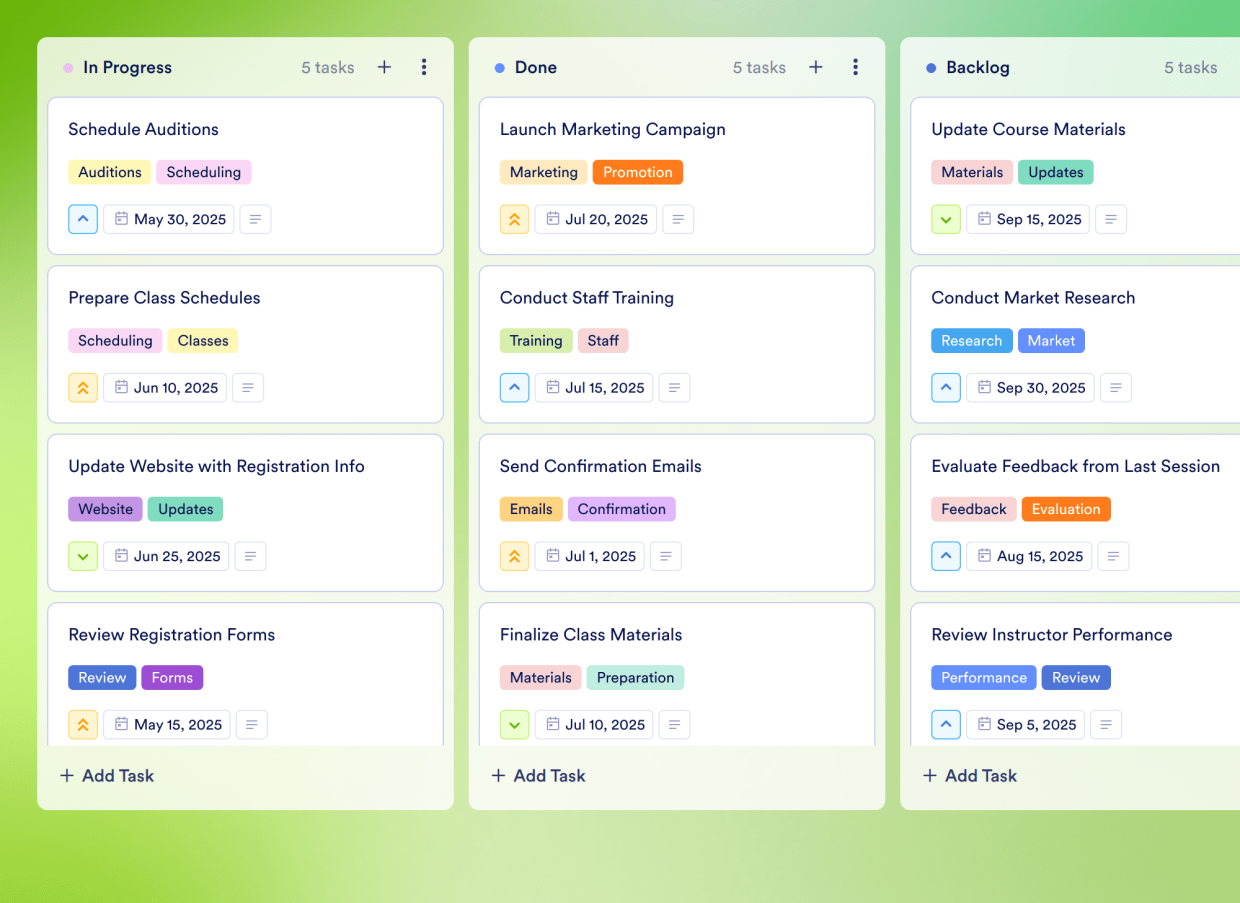
Task: Click the calendar icon on Finalize Class Materials
Action: pyautogui.click(x=554, y=724)
